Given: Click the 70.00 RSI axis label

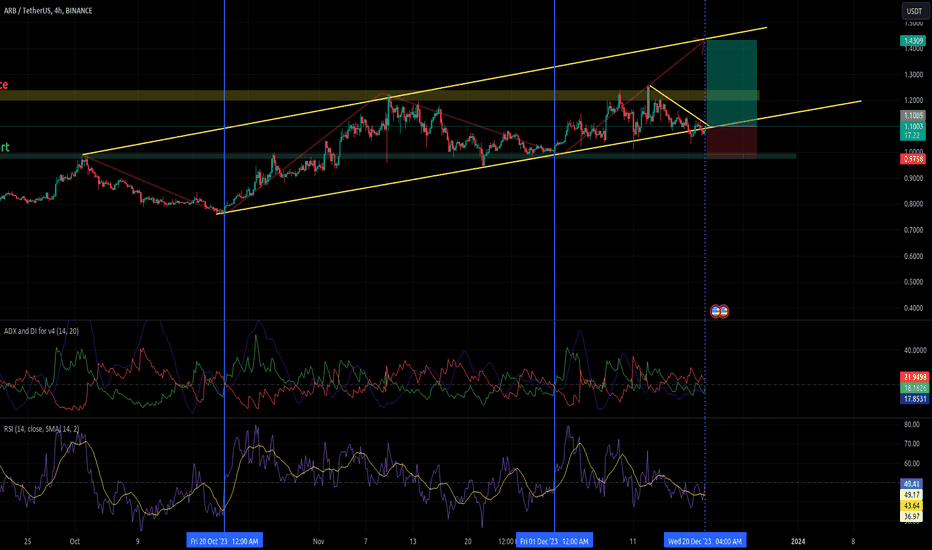Looking at the screenshot, I should point(912,444).
